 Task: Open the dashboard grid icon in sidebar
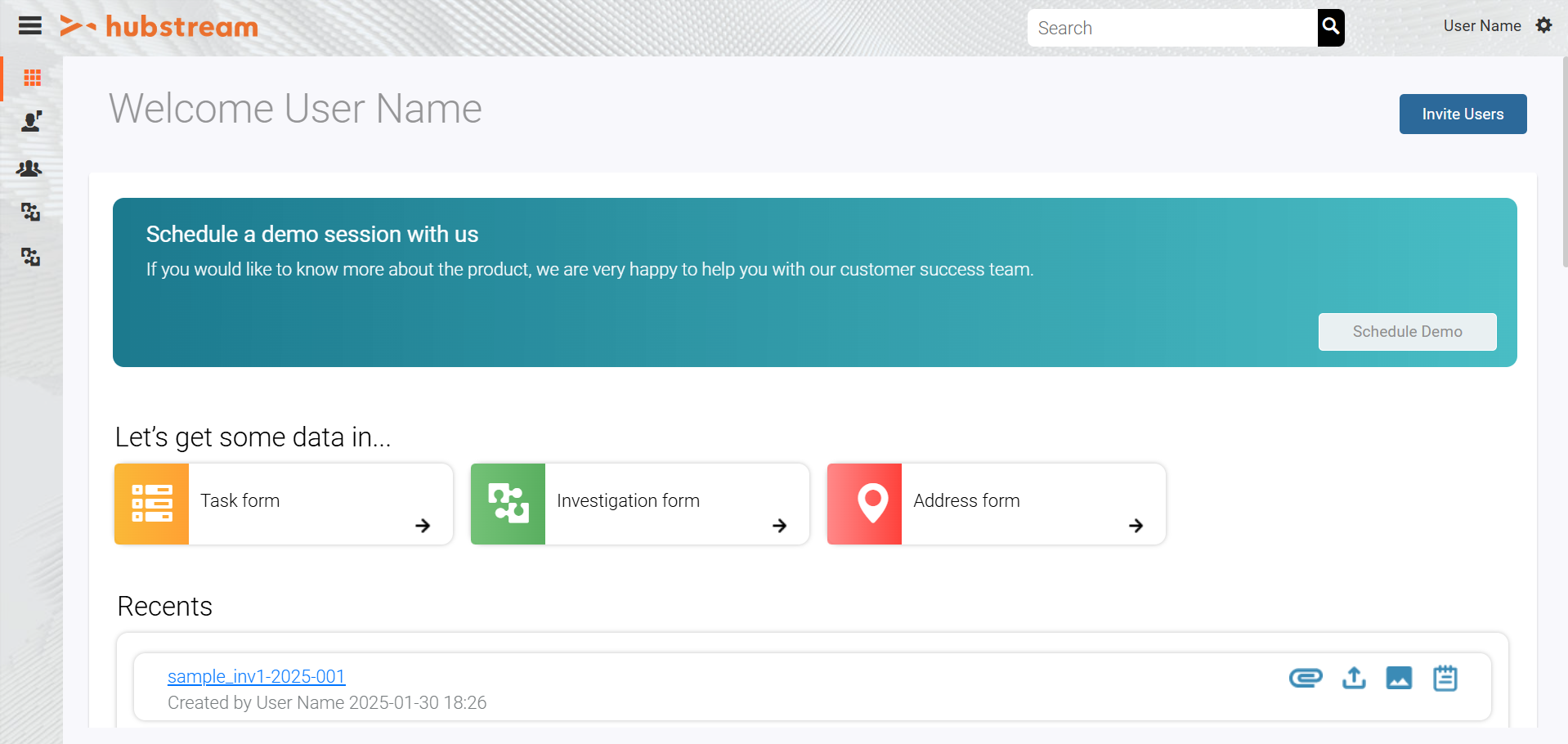click(x=32, y=78)
